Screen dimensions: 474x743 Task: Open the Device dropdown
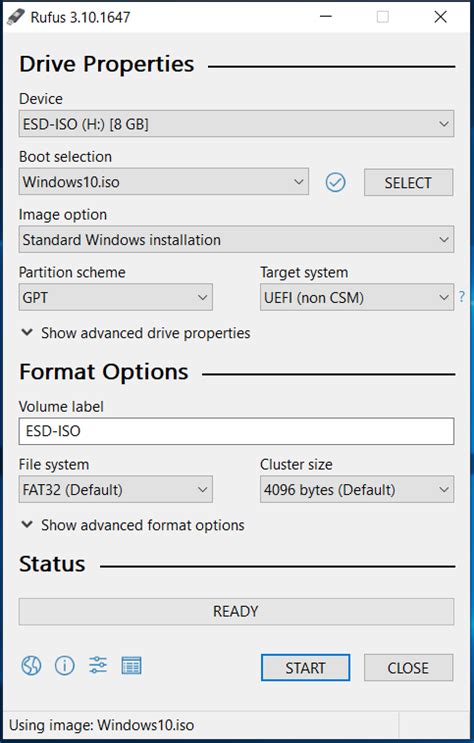(237, 124)
